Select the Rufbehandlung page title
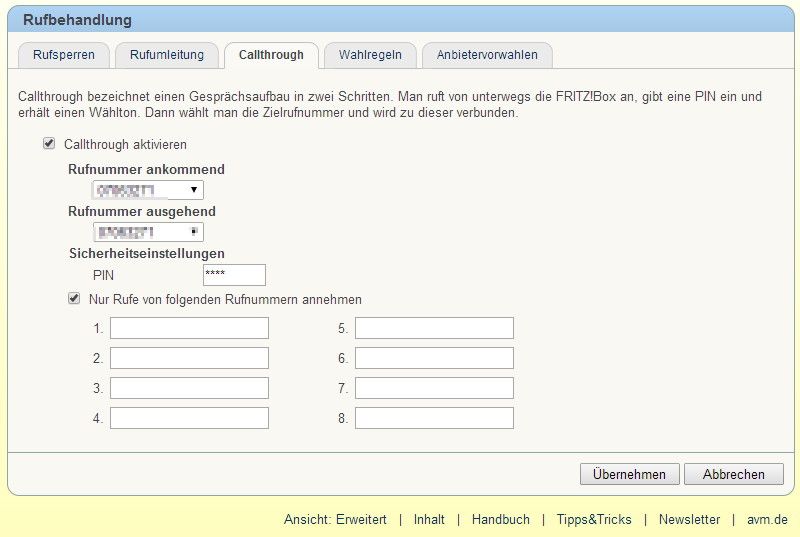Viewport: 800px width, 537px height. pos(78,20)
